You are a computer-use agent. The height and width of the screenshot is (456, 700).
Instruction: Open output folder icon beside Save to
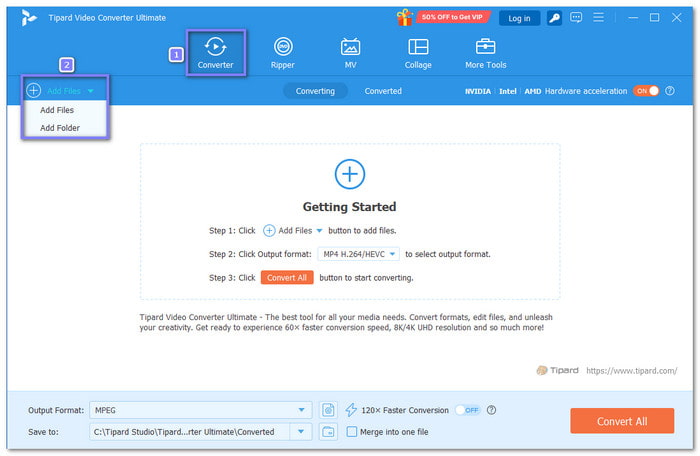coord(328,432)
